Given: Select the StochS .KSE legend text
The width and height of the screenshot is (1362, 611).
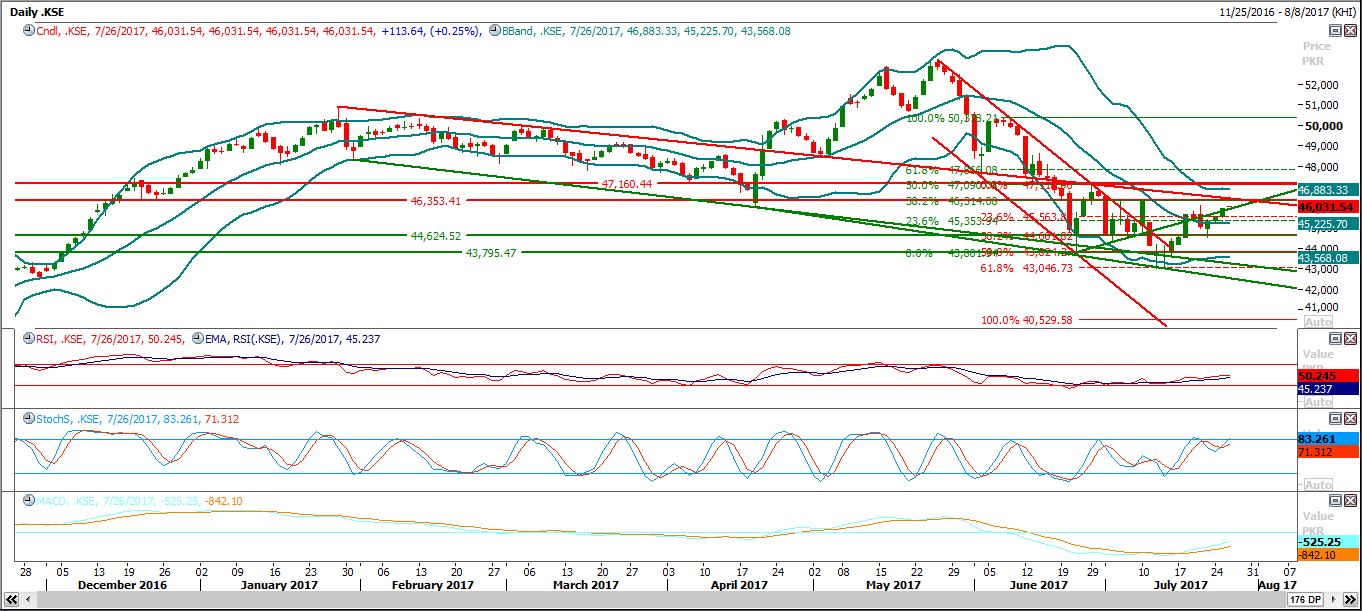Looking at the screenshot, I should coord(138,419).
